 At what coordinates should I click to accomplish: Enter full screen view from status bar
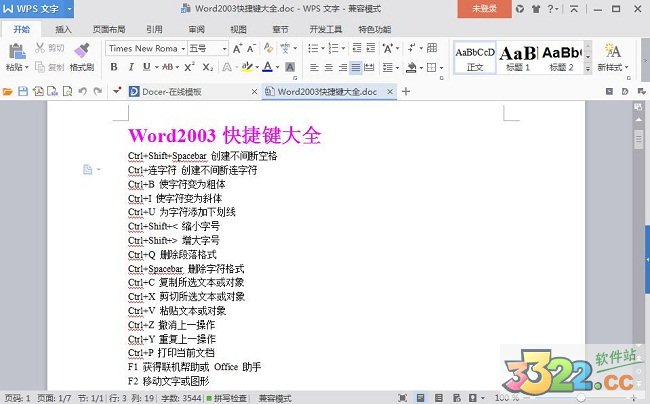pos(402,398)
